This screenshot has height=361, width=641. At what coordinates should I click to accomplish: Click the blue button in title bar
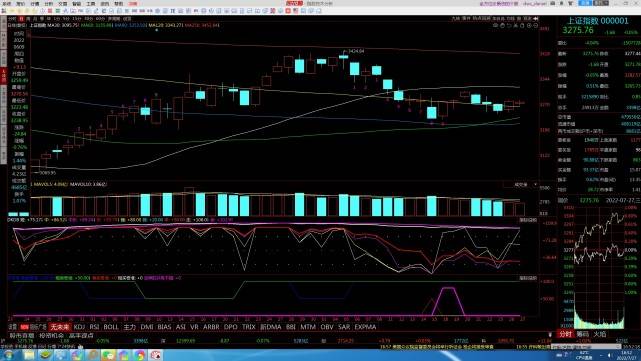[585, 3]
